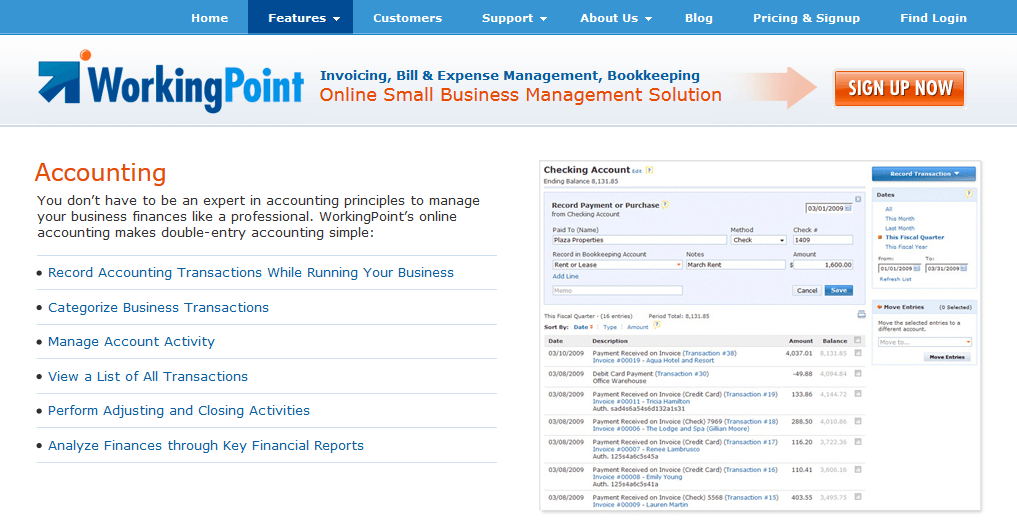Open the Blog nav item

(x=699, y=18)
